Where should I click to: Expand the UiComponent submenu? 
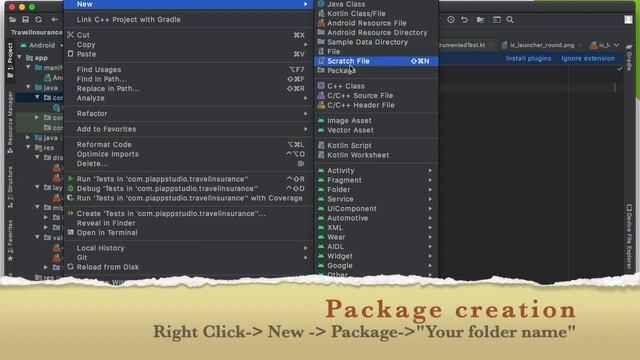376,209
